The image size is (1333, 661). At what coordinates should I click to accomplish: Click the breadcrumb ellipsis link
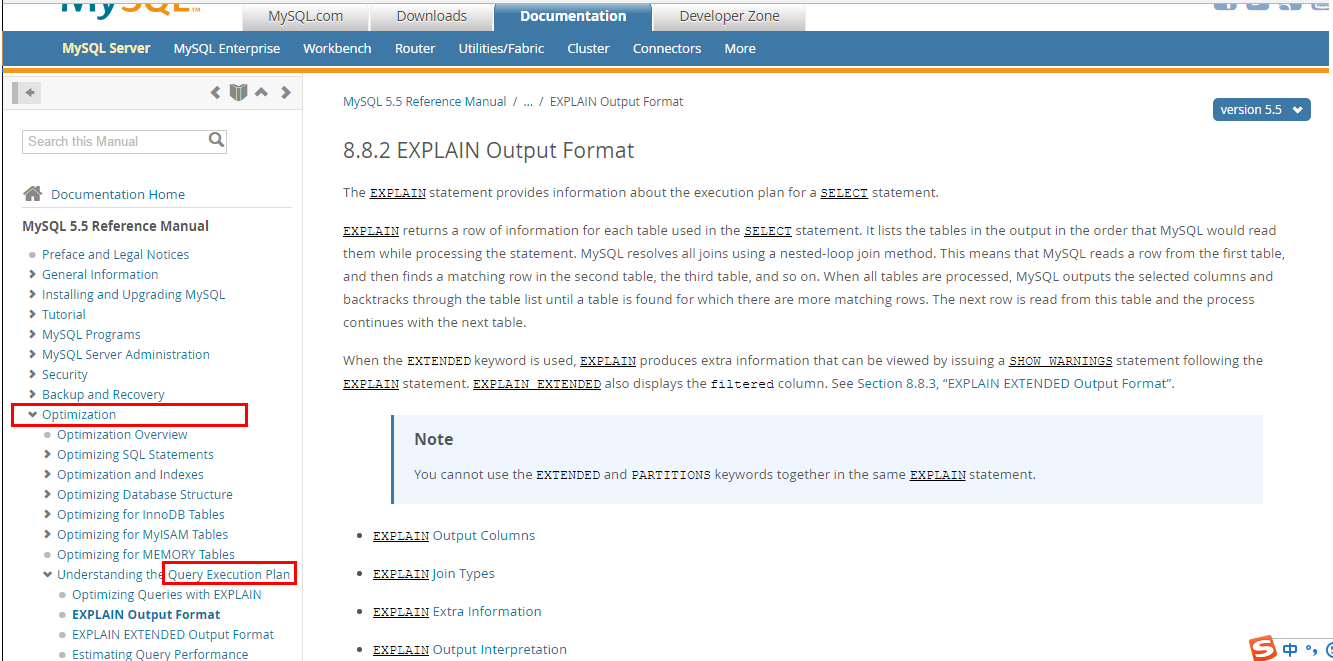point(528,102)
